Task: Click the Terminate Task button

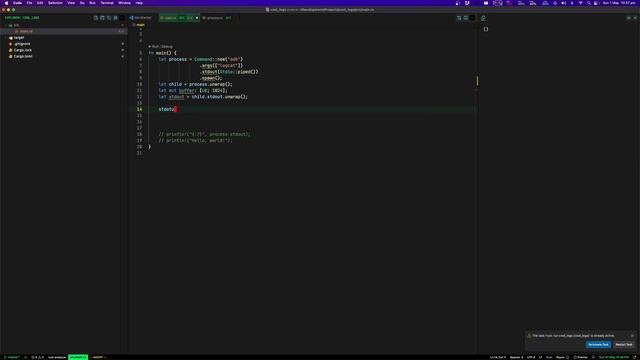Action: (598, 345)
